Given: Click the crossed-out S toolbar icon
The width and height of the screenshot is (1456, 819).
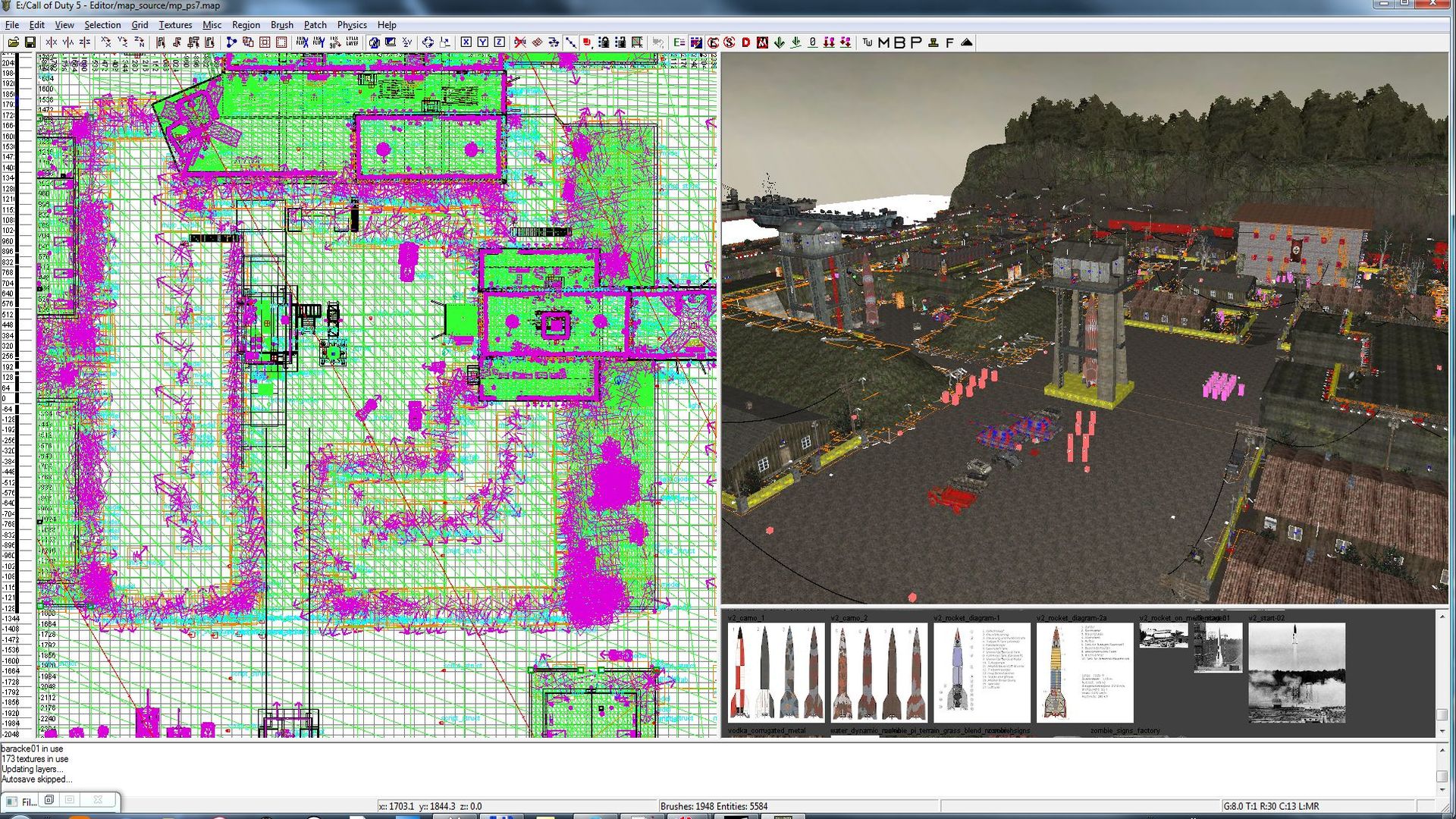Looking at the screenshot, I should pos(730,42).
